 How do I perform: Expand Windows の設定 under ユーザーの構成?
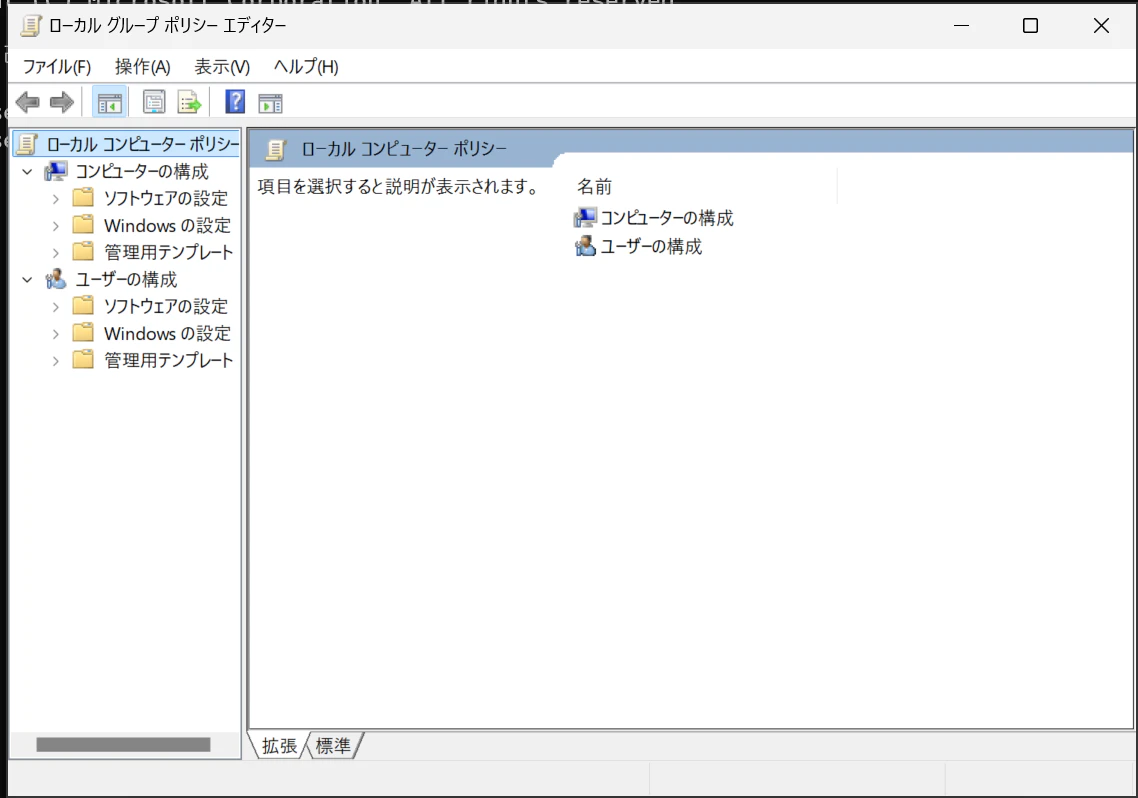[56, 334]
